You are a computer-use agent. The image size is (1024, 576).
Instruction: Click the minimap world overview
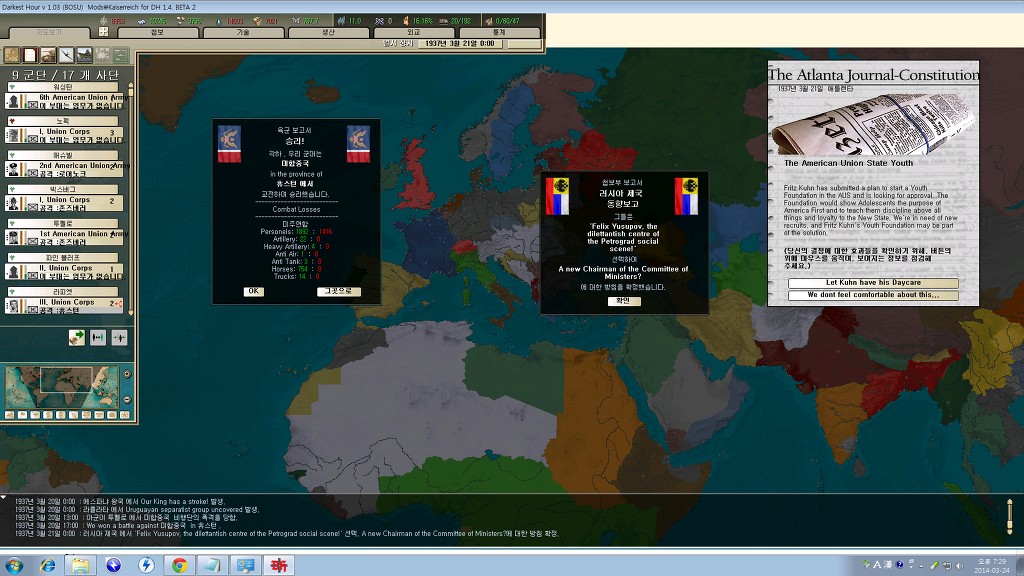coord(62,387)
